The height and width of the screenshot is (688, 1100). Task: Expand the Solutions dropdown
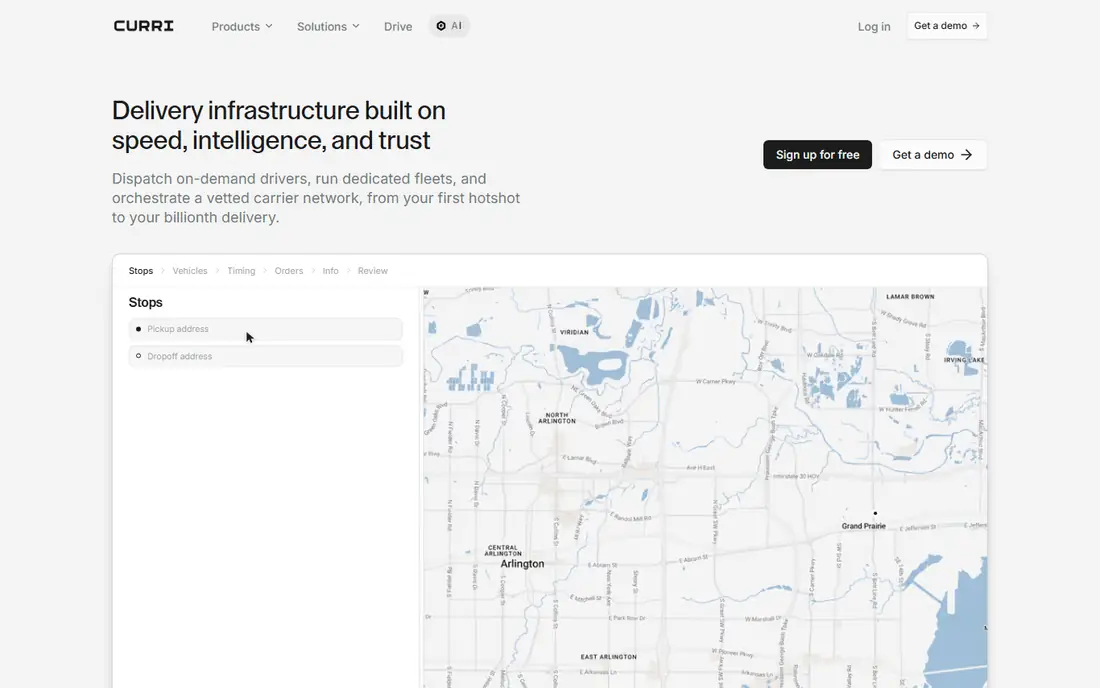[x=328, y=27]
